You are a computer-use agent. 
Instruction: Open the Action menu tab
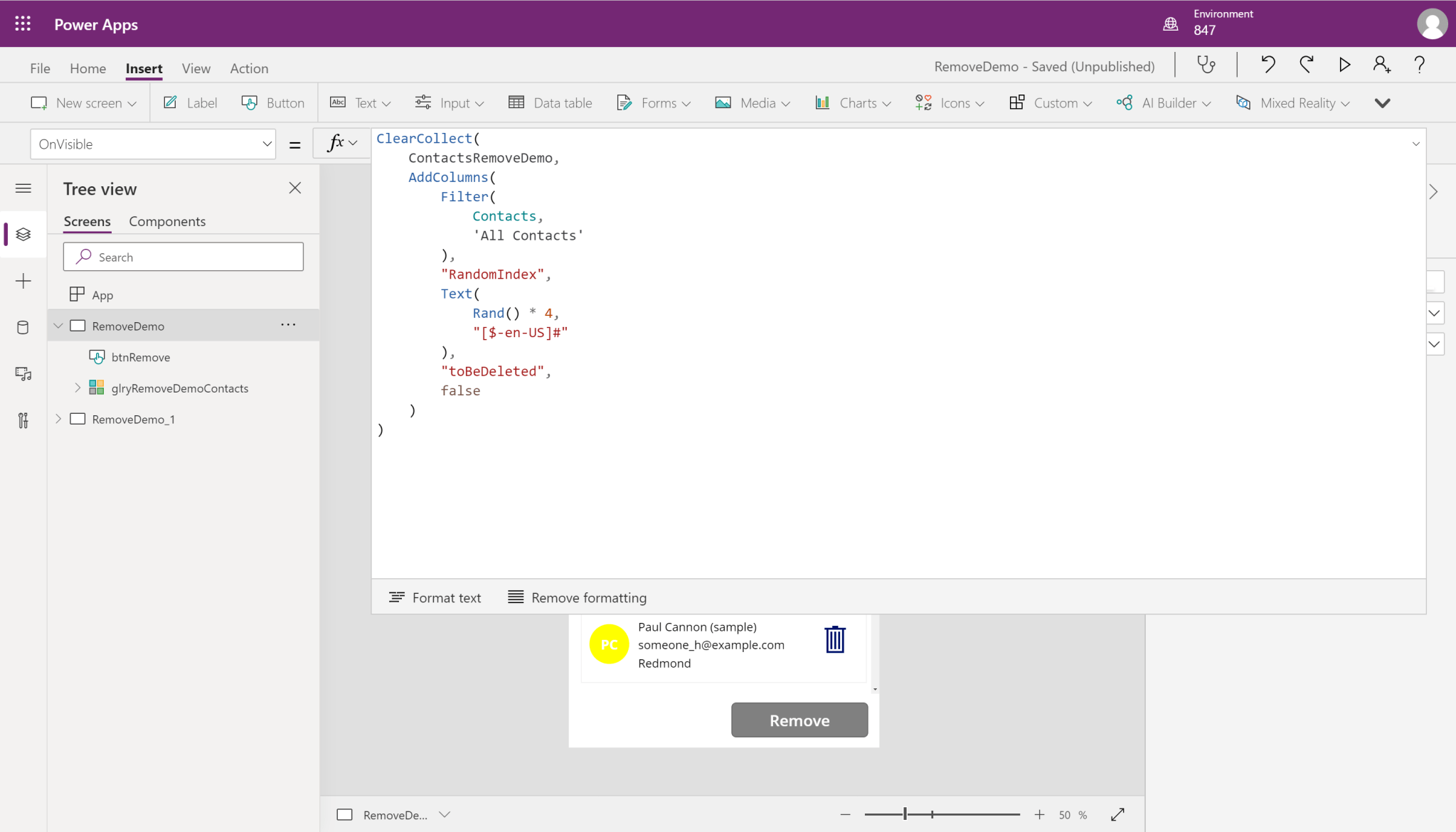point(249,68)
